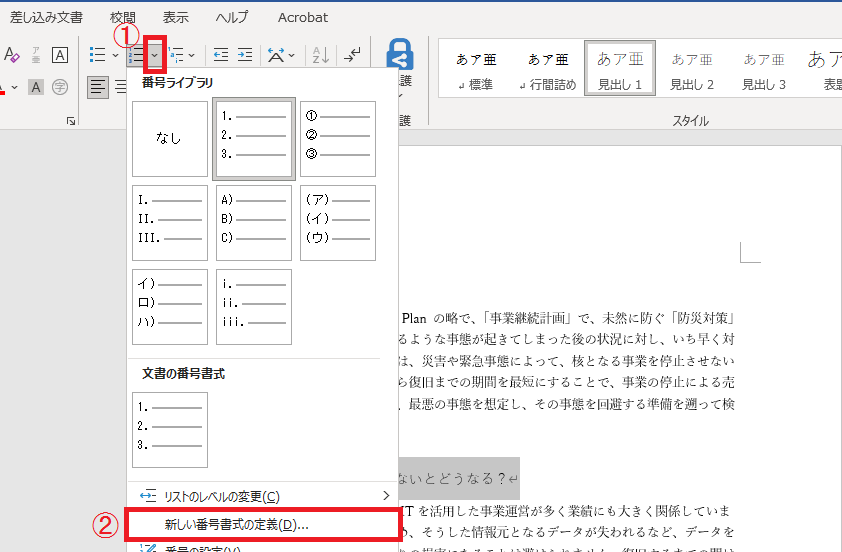Open リストのレベルの変更 submenu
Image resolution: width=842 pixels, height=552 pixels.
coord(263,496)
